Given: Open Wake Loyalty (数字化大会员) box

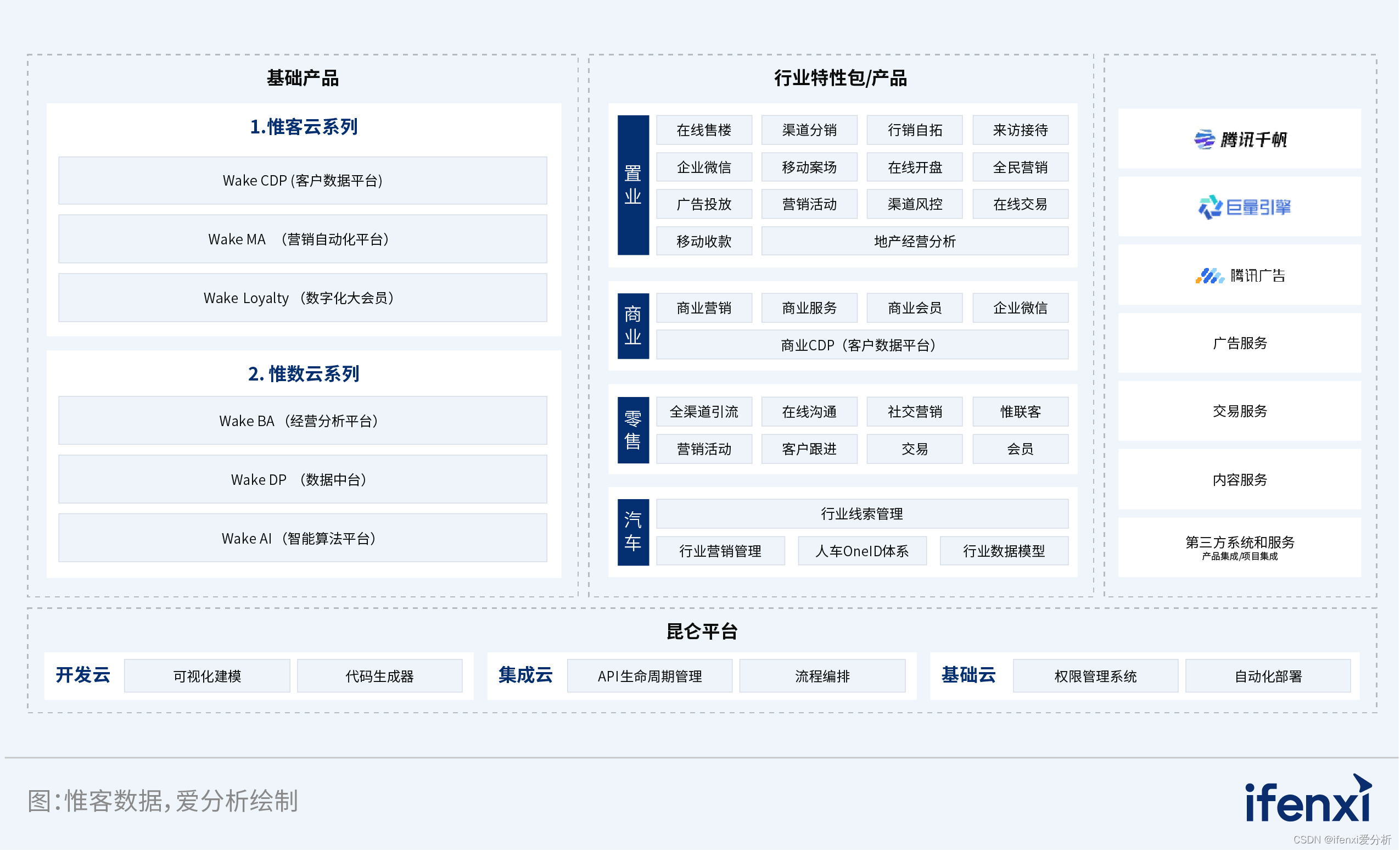Looking at the screenshot, I should pos(303,298).
